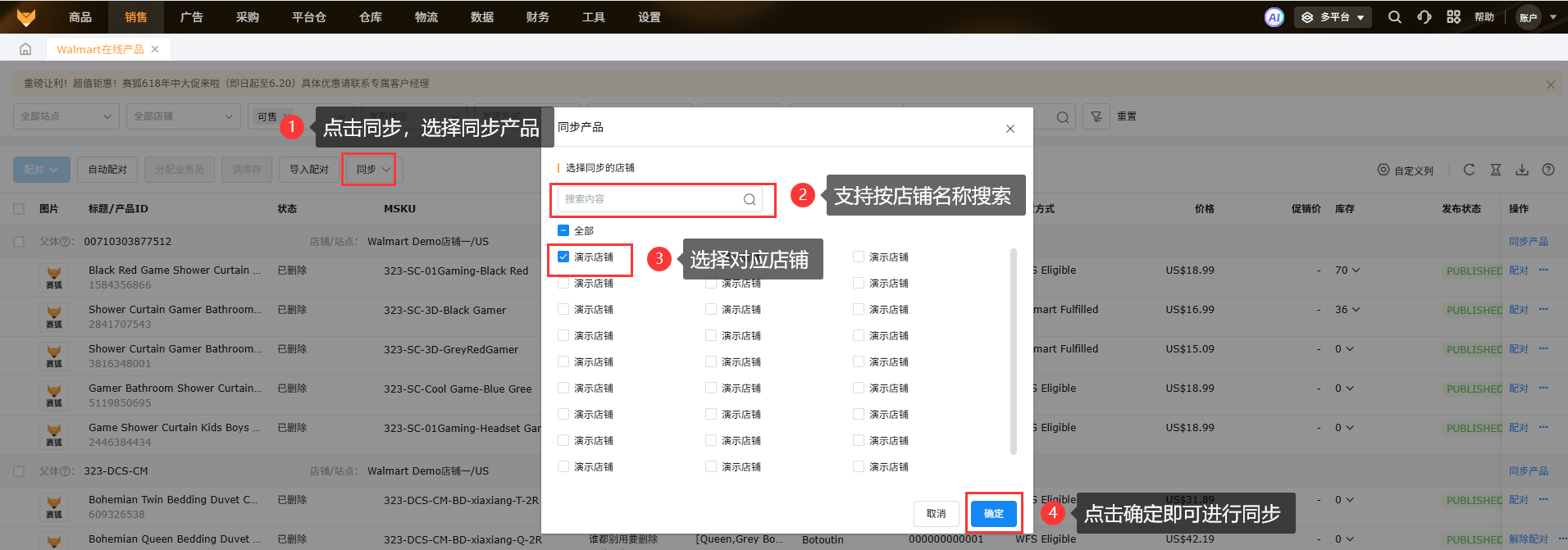The image size is (1568, 550).
Task: Click the hourglass task history icon
Action: pos(1496,170)
